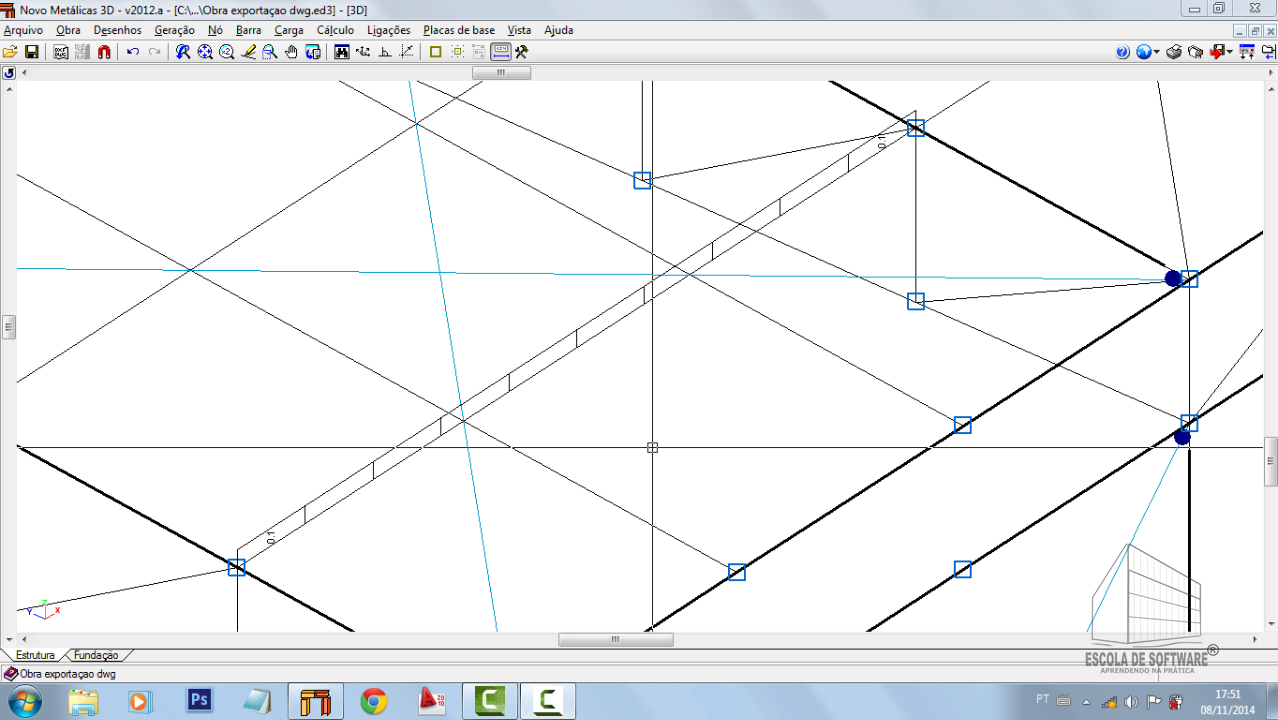Toggle the yellow square outline view button

coord(436,52)
